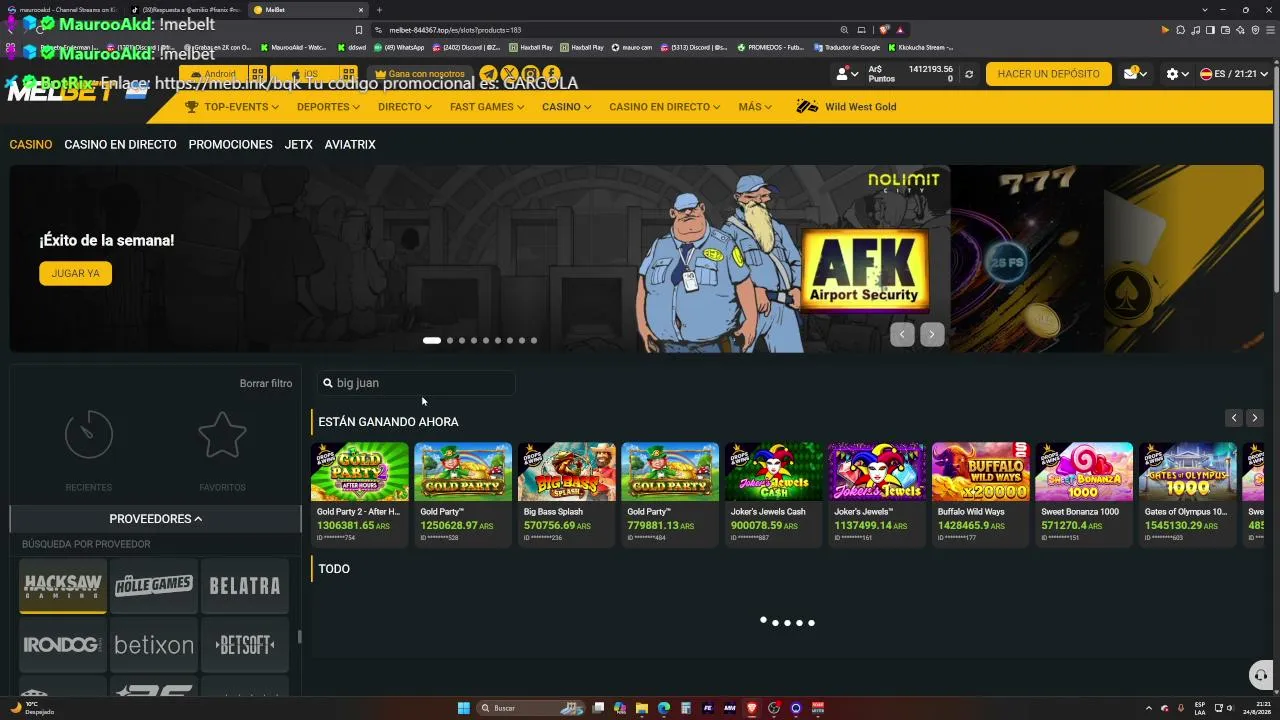Open the Favoritos star icon
The image size is (1280, 720).
click(222, 435)
